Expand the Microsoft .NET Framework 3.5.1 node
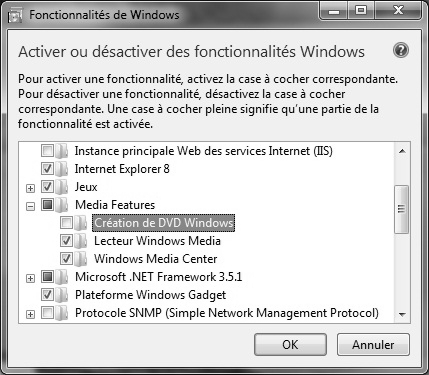 coord(30,278)
